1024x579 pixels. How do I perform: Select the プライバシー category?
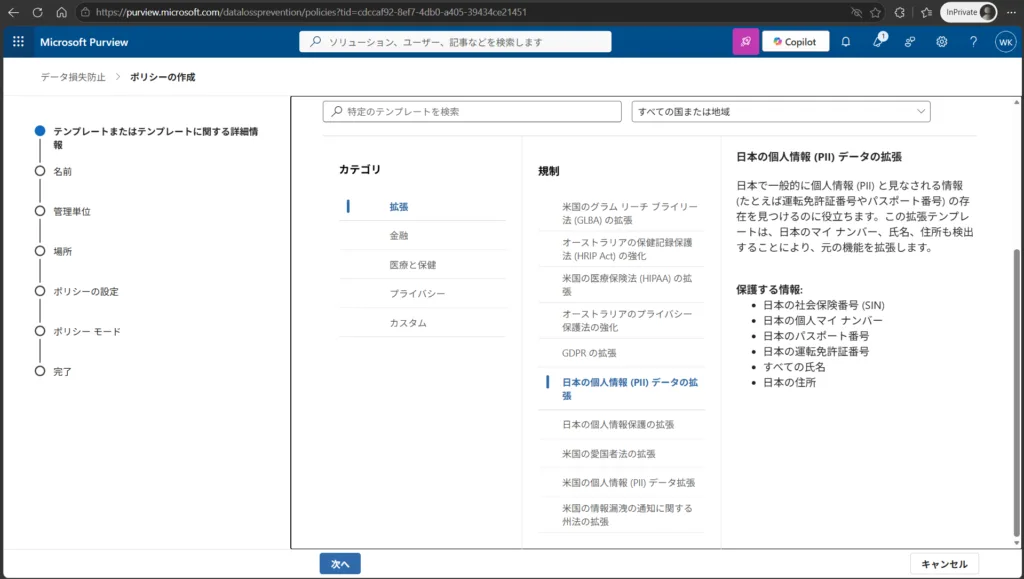[x=417, y=294]
